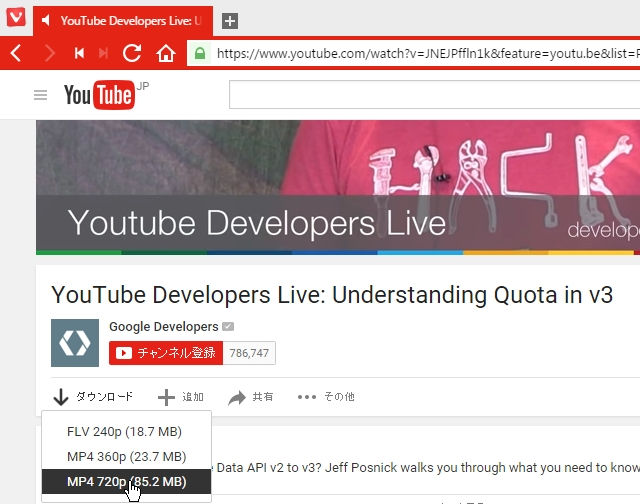This screenshot has height=504, width=640.
Task: Choose MP4 720p (85.2 MB)
Action: [127, 482]
